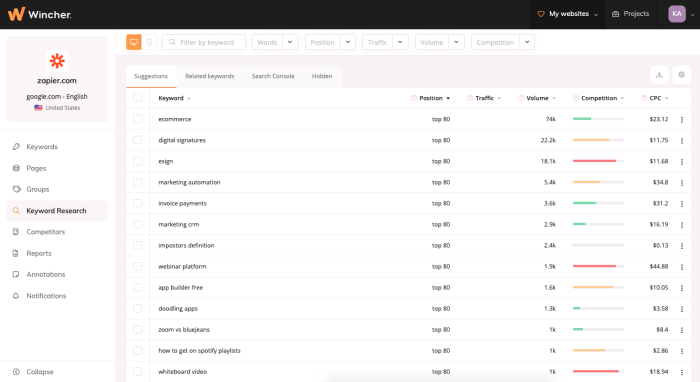The image size is (700, 382).
Task: Open row menu for marketing automation
Action: pos(682,183)
